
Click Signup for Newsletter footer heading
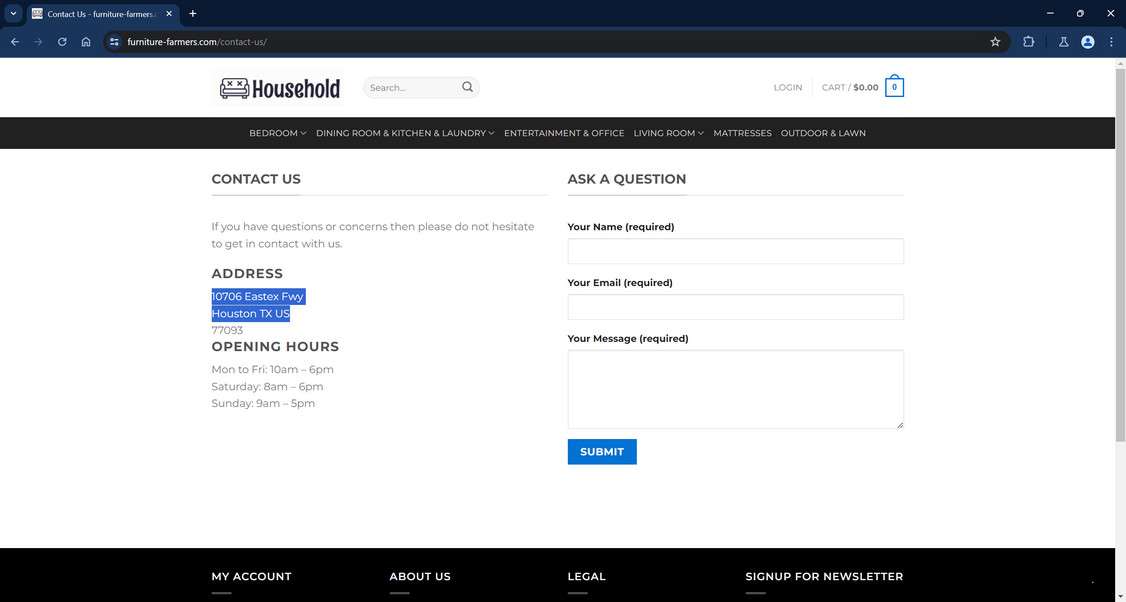click(824, 576)
